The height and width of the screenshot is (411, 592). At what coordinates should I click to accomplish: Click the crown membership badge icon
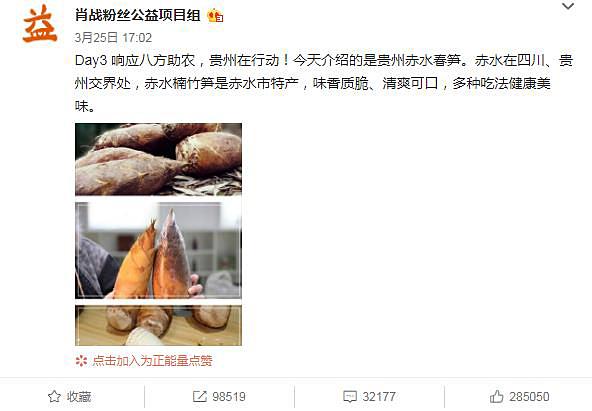click(215, 15)
